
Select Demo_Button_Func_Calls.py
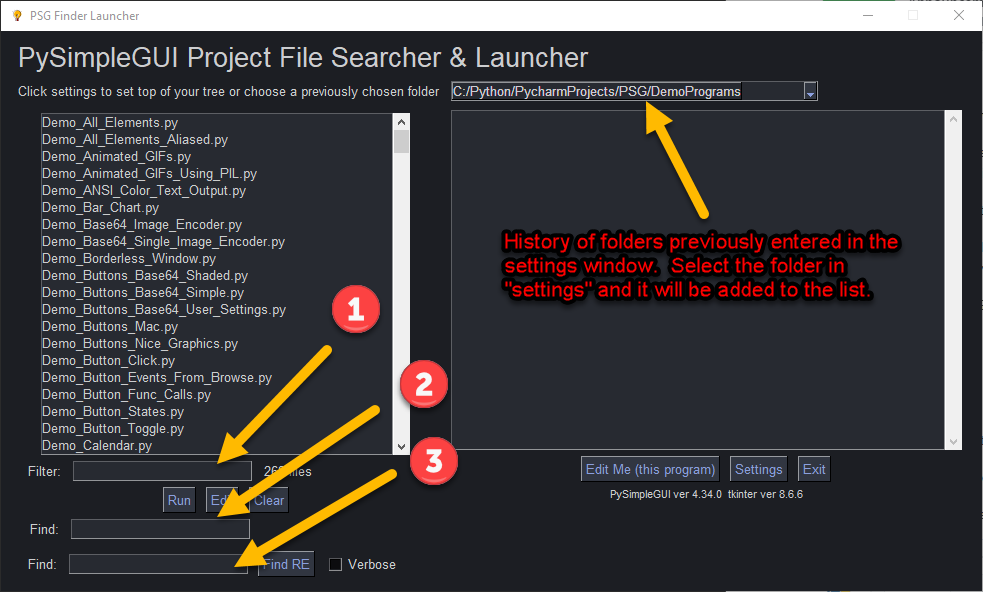pos(126,393)
